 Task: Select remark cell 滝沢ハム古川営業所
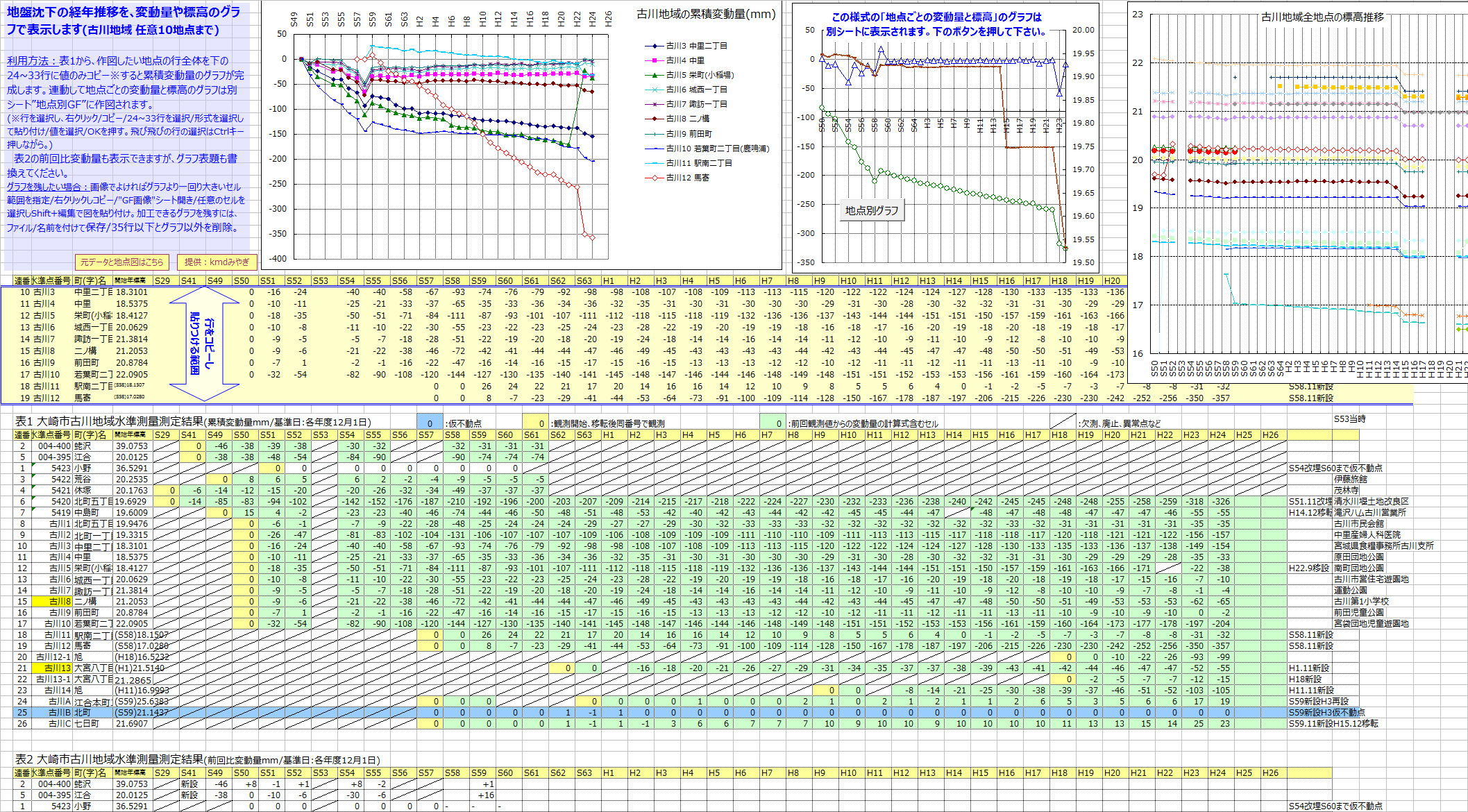1369,512
